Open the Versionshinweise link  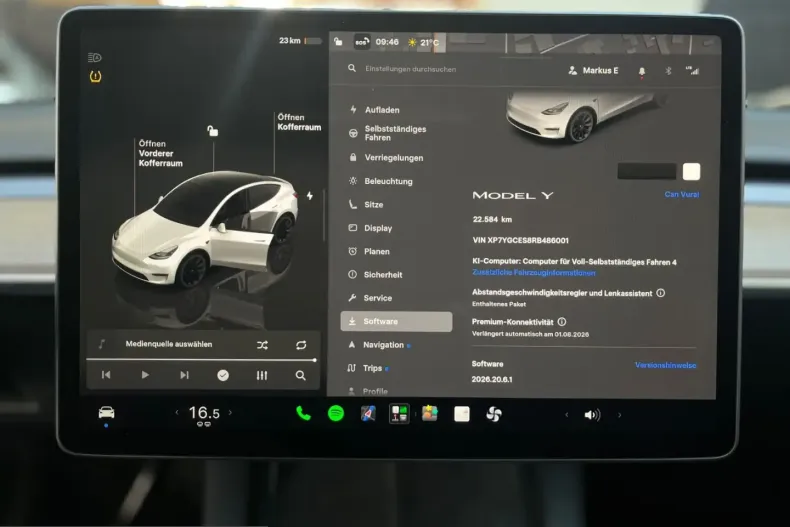[x=666, y=365]
